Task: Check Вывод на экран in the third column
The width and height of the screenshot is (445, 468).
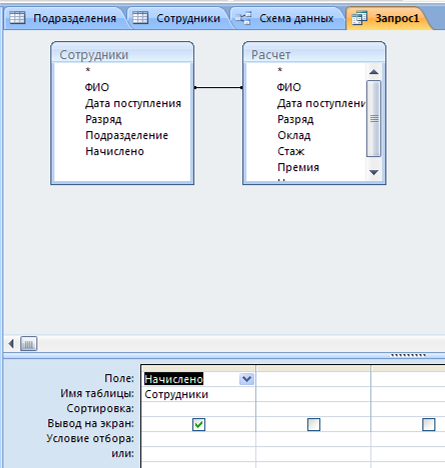Action: pyautogui.click(x=428, y=424)
